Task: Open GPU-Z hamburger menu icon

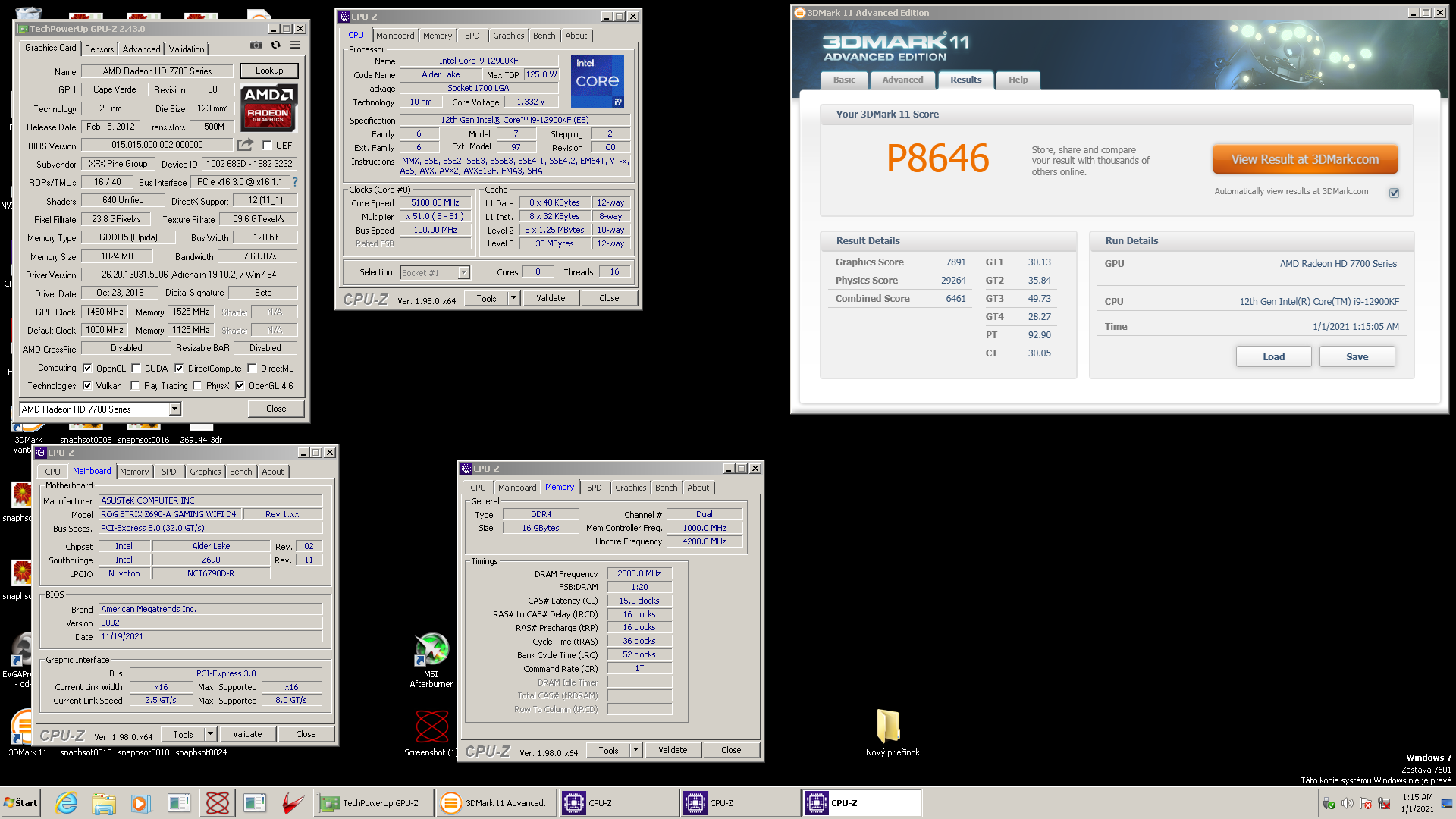Action: tap(295, 45)
